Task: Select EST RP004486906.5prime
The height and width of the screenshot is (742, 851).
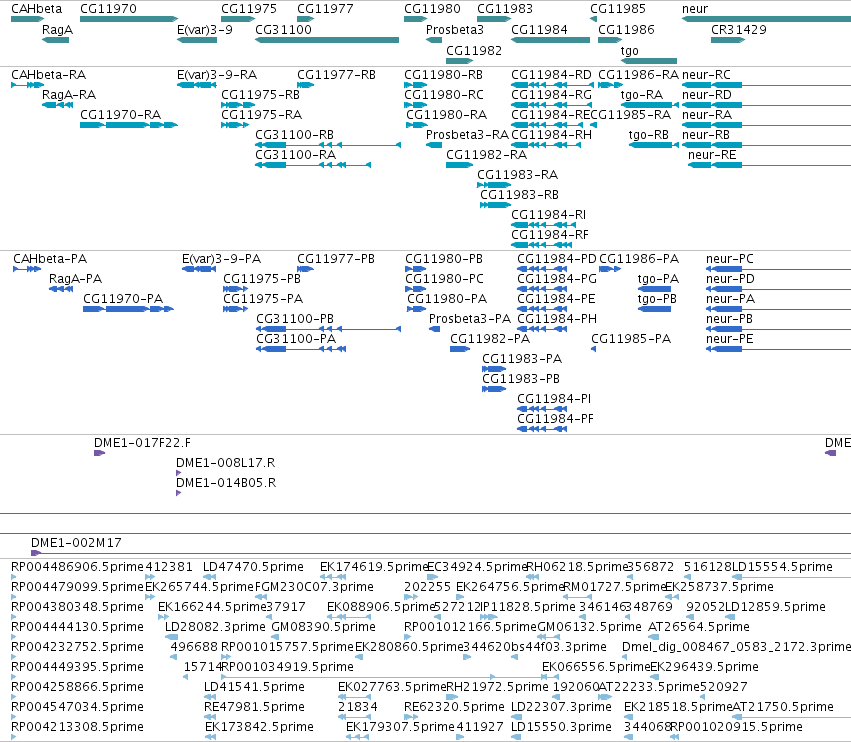Action: pyautogui.click(x=77, y=567)
